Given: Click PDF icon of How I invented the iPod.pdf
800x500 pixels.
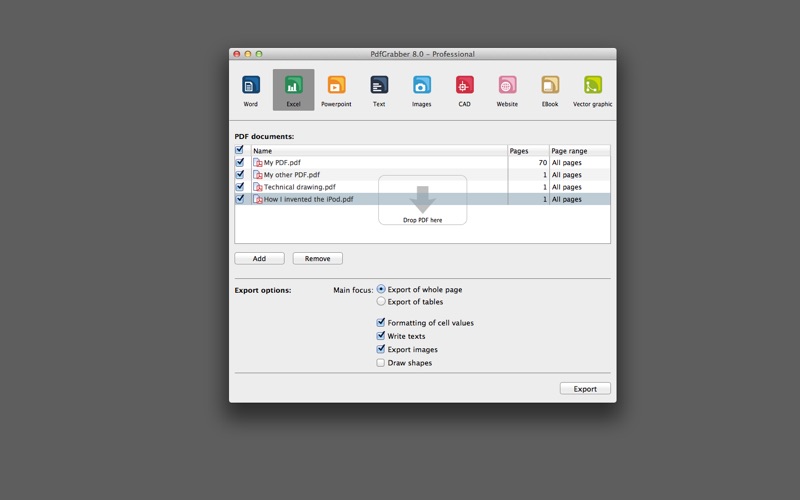Looking at the screenshot, I should [x=258, y=199].
